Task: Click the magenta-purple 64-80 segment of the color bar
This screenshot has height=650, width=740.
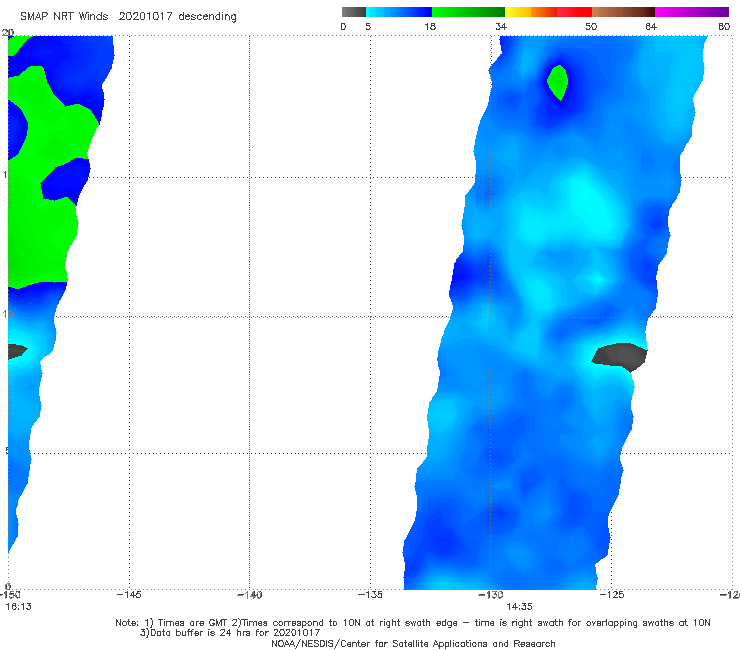Action: [x=692, y=12]
